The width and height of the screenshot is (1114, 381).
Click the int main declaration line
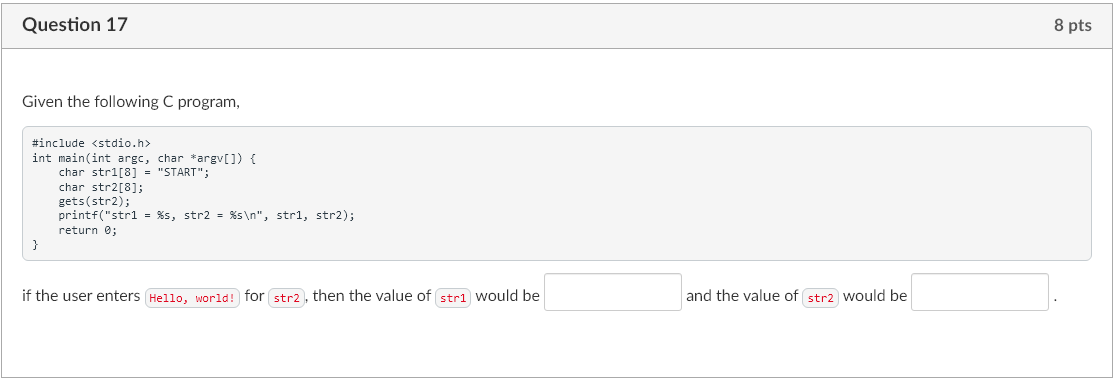(144, 157)
